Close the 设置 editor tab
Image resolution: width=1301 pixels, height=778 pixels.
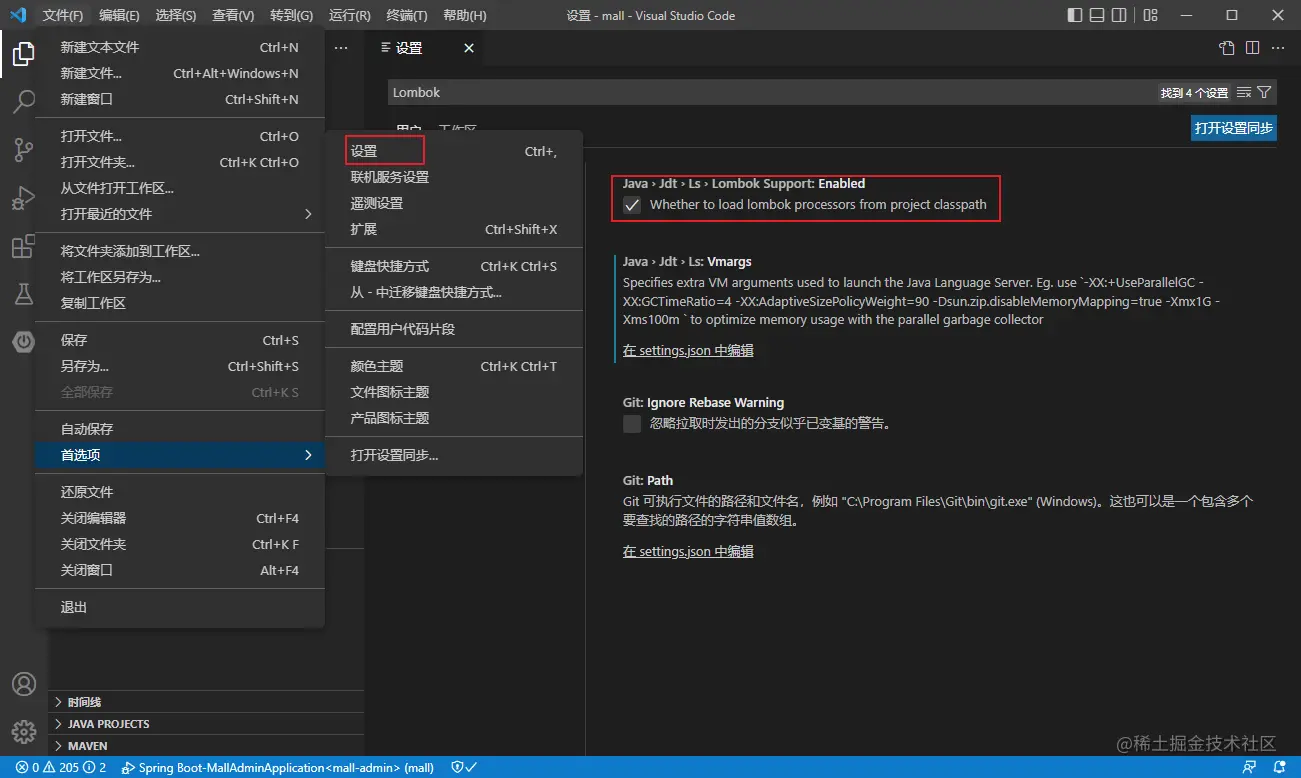tap(469, 48)
